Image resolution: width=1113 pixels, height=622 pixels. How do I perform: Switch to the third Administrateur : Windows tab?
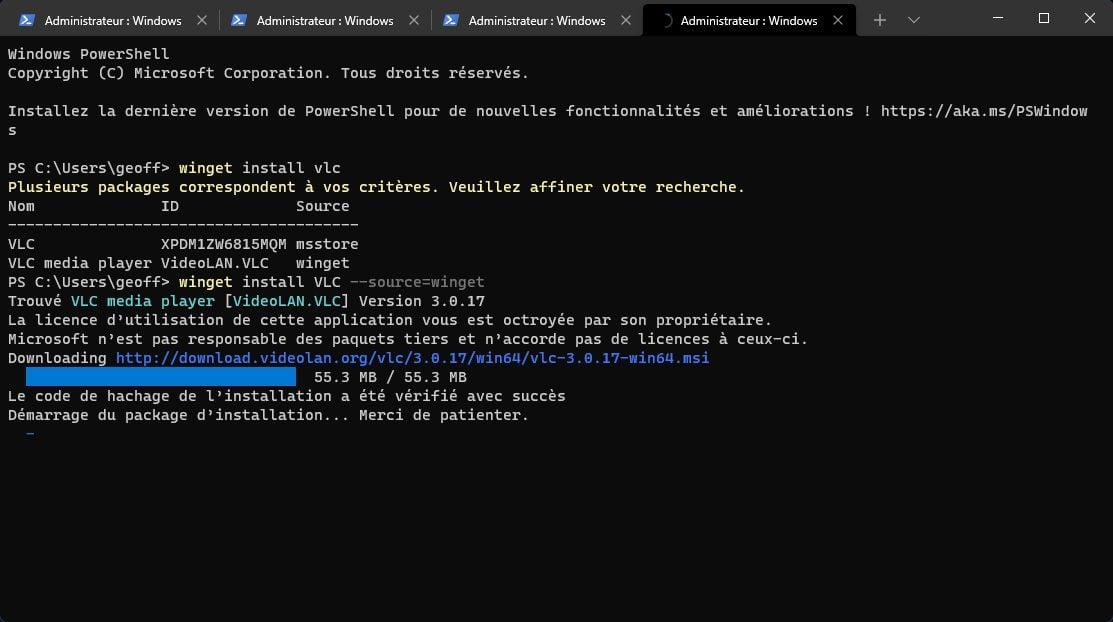click(536, 21)
